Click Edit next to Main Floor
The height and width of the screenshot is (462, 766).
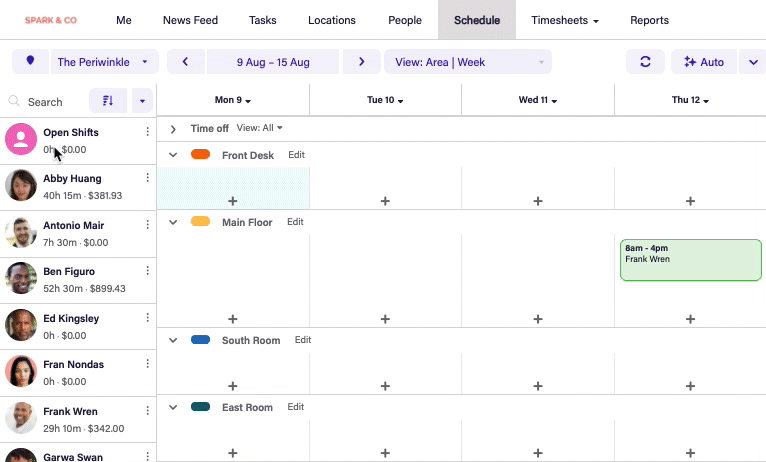click(x=296, y=222)
